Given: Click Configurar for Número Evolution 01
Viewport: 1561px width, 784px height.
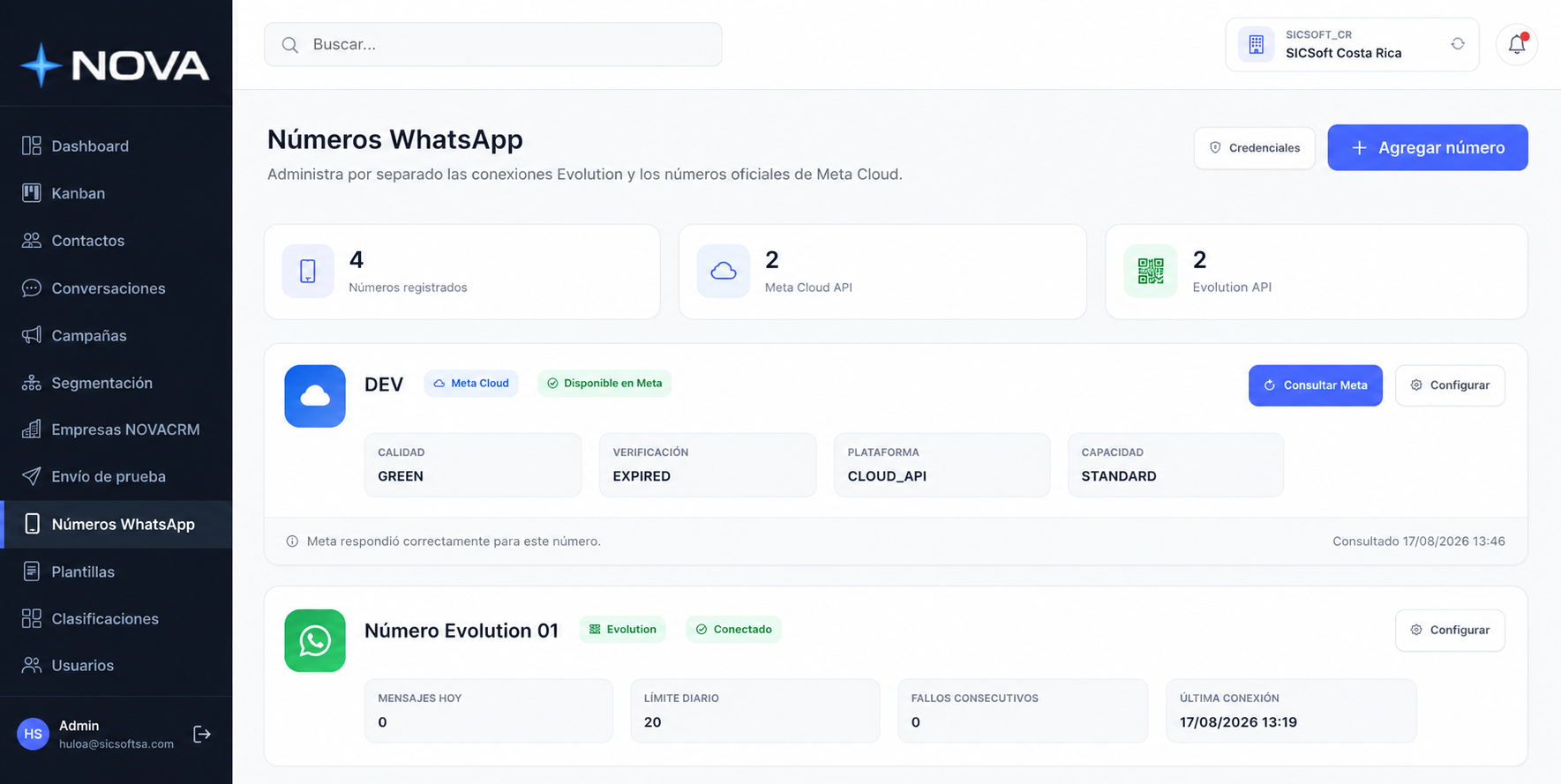Looking at the screenshot, I should (x=1450, y=631).
